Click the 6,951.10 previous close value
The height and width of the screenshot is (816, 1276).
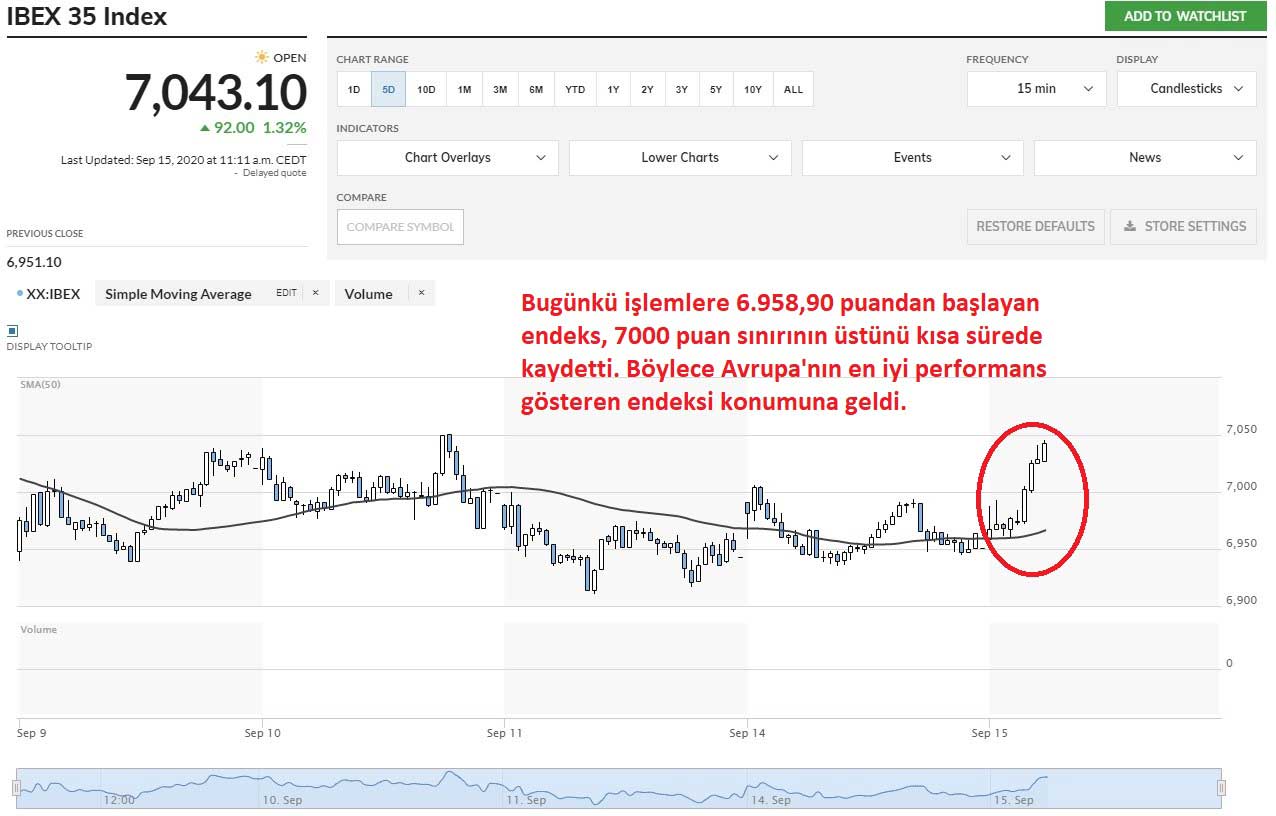coord(34,262)
